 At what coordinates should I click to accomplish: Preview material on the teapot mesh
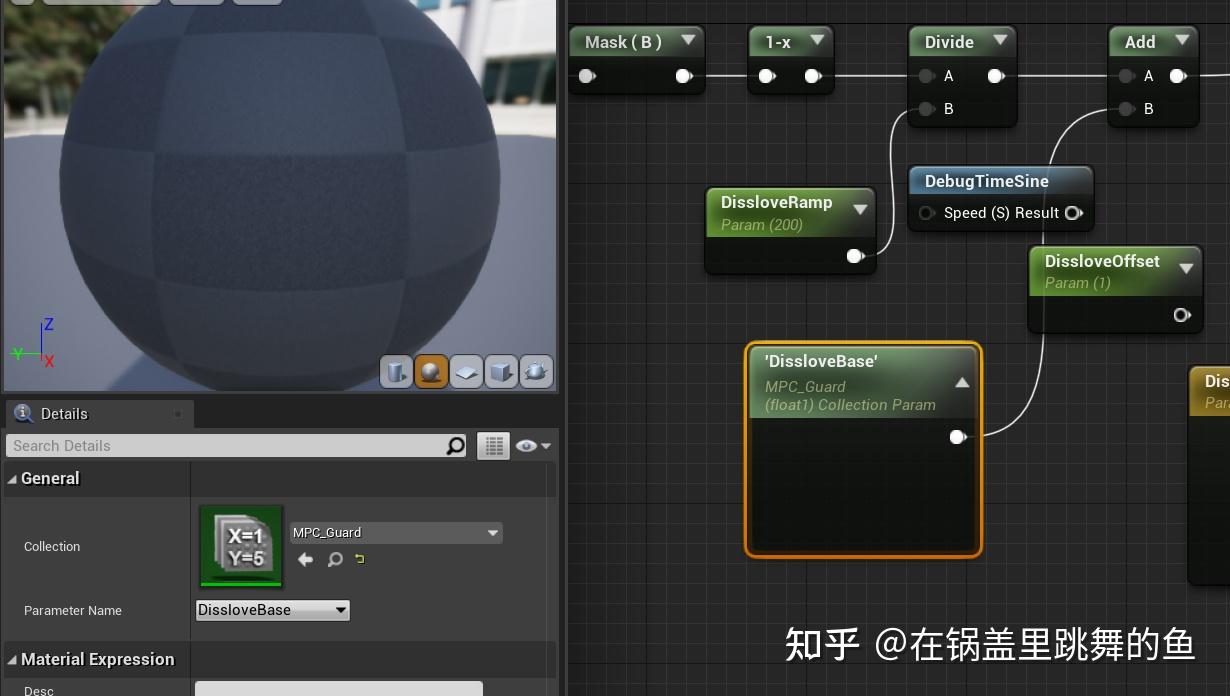pos(536,371)
